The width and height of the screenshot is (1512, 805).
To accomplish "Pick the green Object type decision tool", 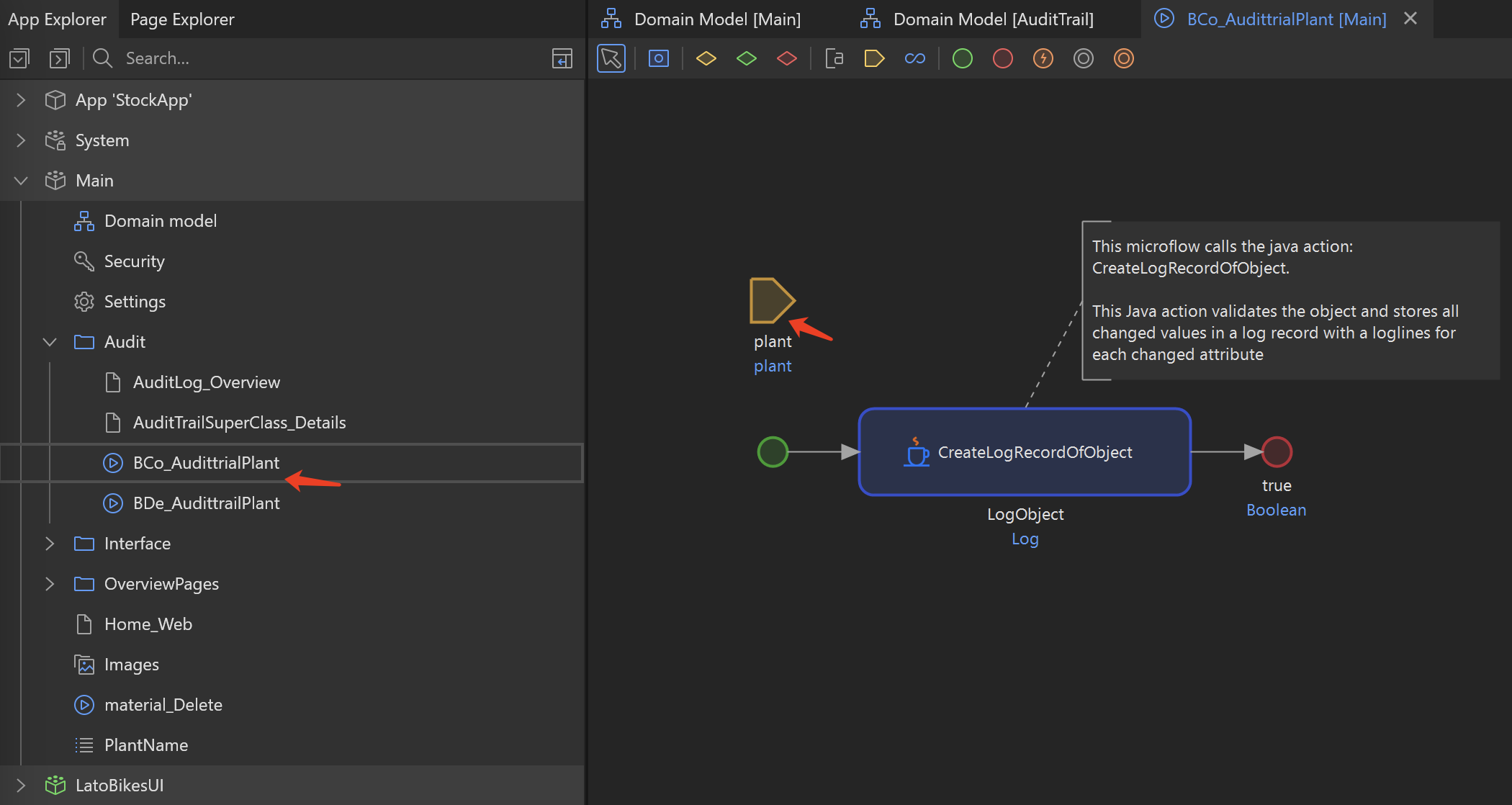I will [747, 58].
